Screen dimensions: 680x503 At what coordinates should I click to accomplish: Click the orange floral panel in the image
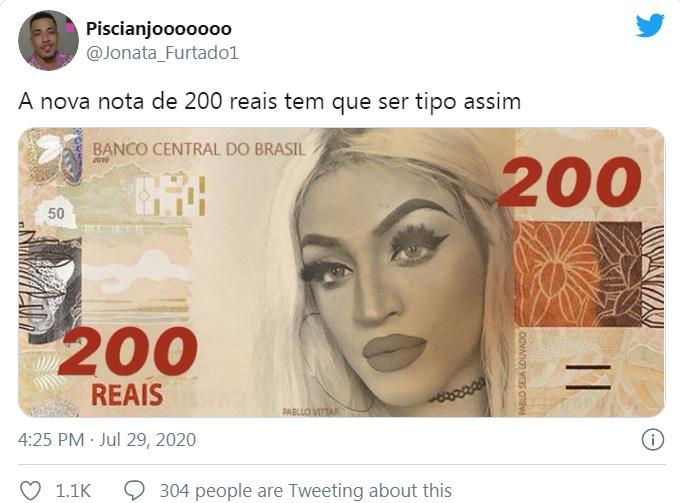click(x=578, y=274)
